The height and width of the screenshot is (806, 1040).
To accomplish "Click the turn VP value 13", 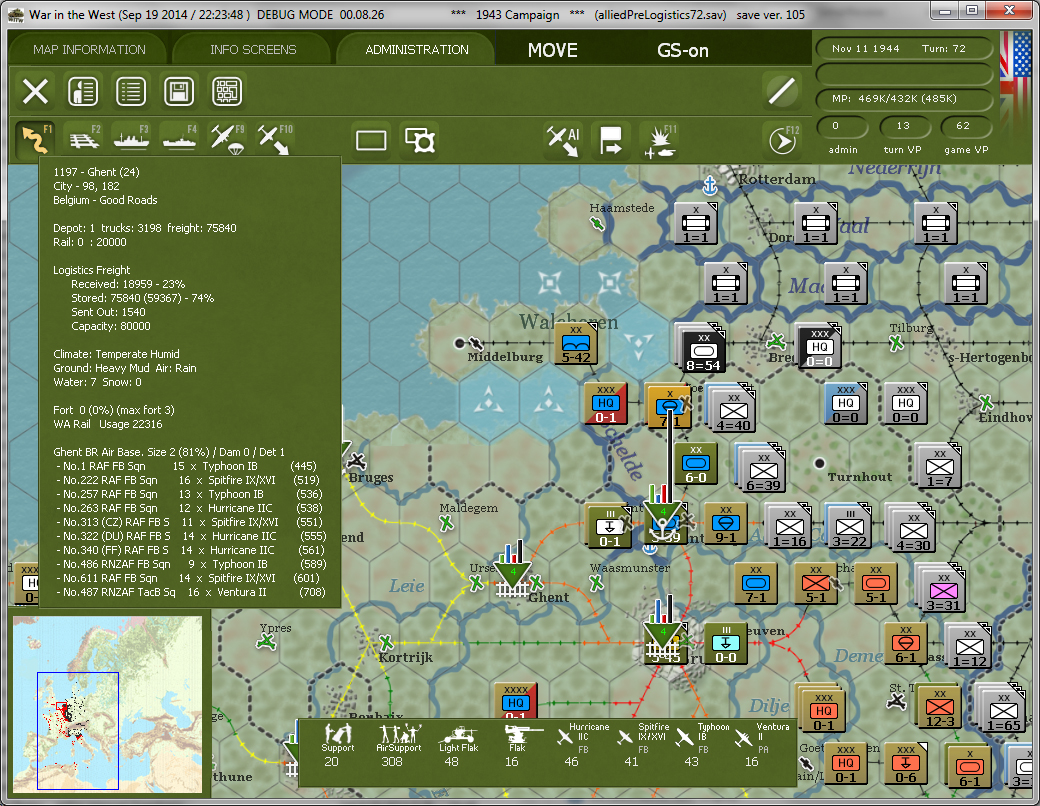I will pos(903,126).
